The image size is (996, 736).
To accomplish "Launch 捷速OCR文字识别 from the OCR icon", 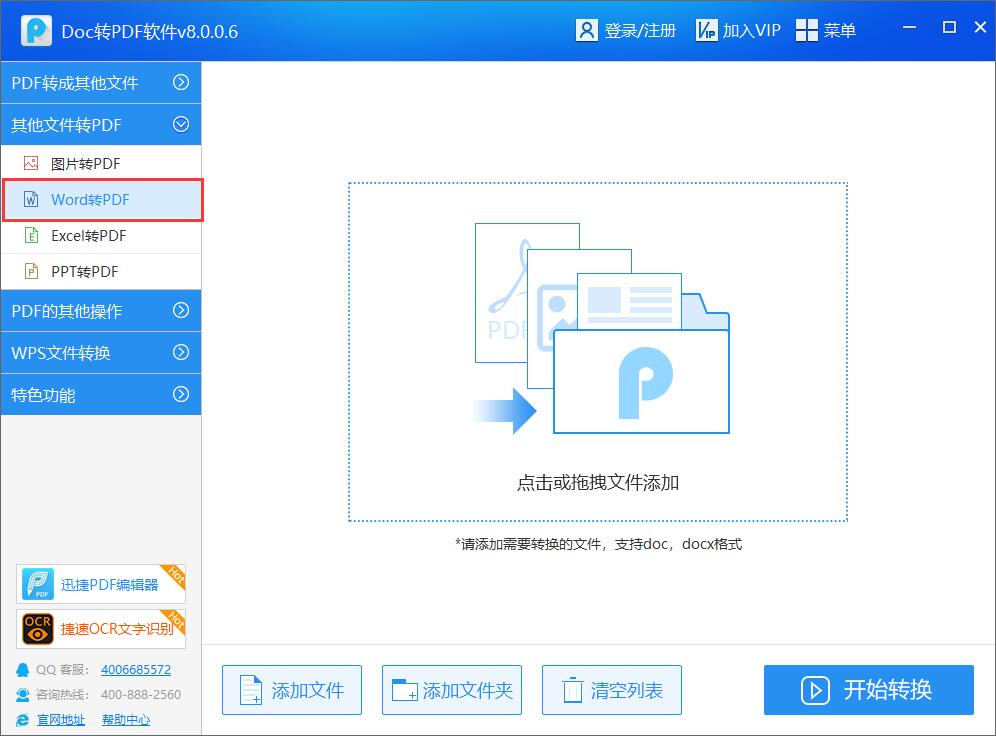I will point(36,629).
